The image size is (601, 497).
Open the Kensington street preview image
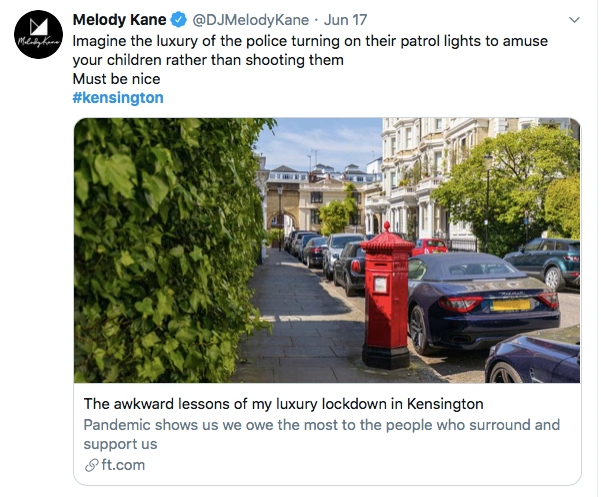327,250
